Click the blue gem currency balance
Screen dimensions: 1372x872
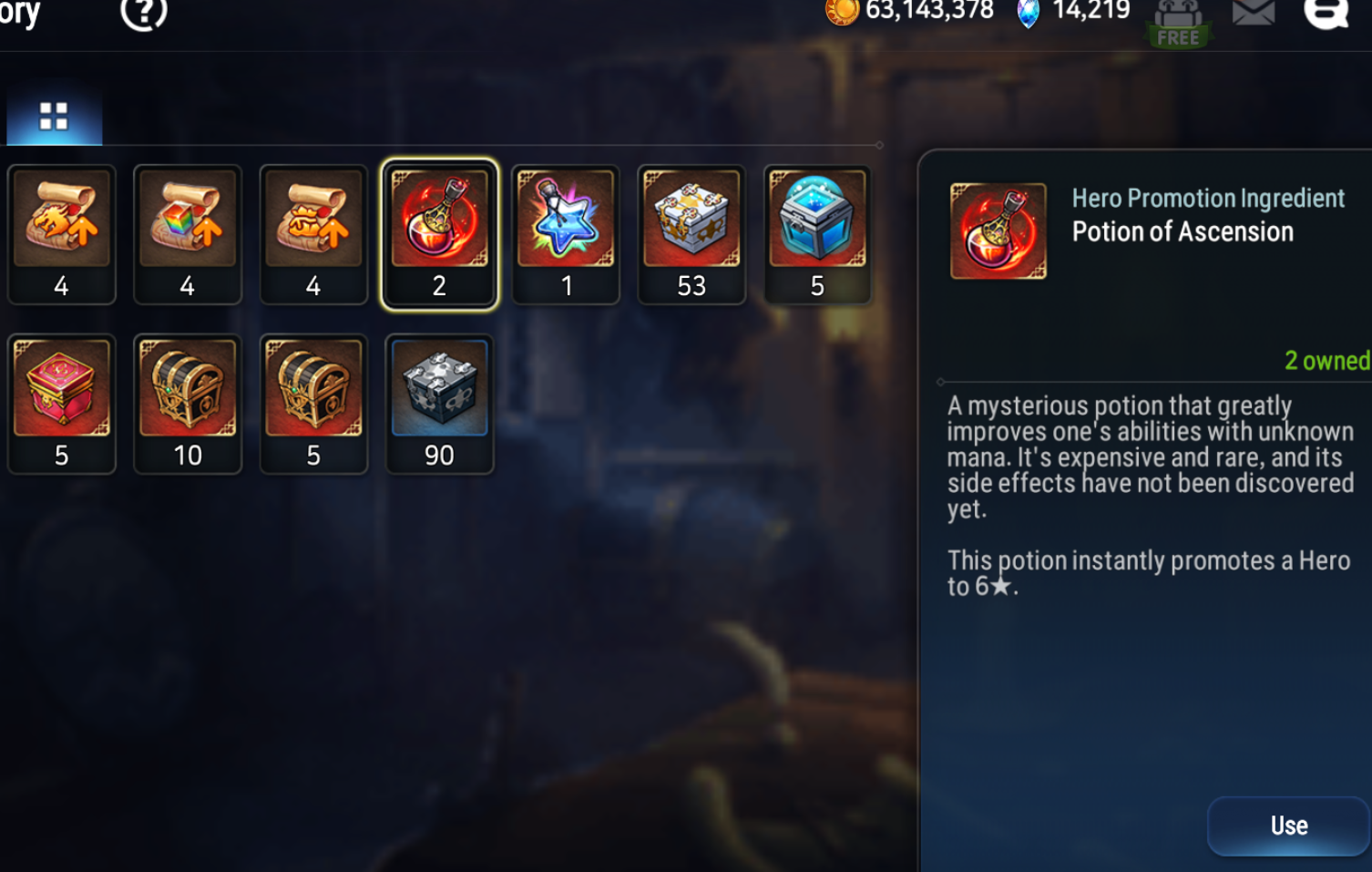pos(1073,11)
